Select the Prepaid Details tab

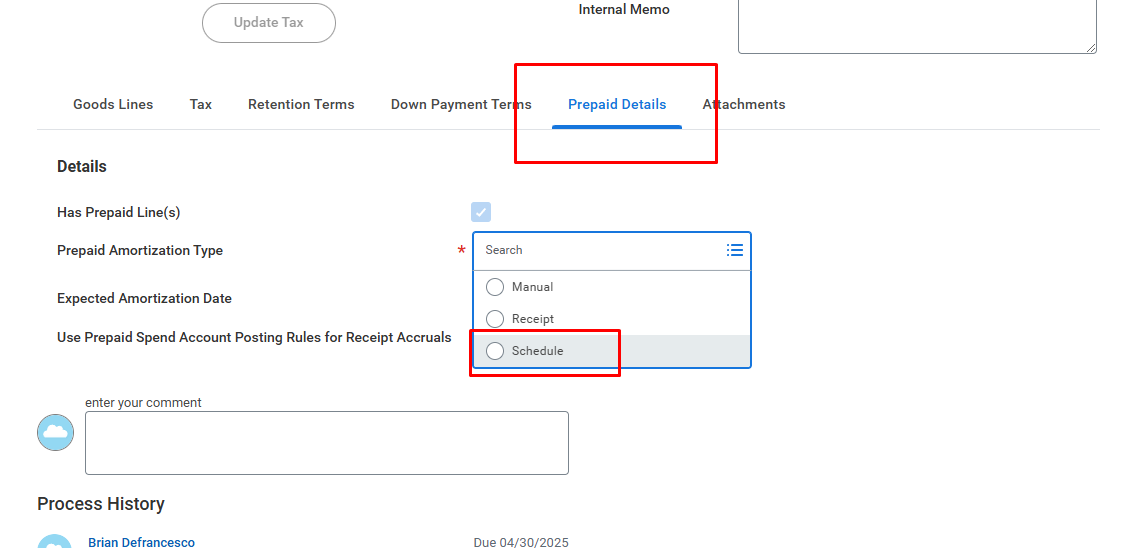pyautogui.click(x=617, y=104)
